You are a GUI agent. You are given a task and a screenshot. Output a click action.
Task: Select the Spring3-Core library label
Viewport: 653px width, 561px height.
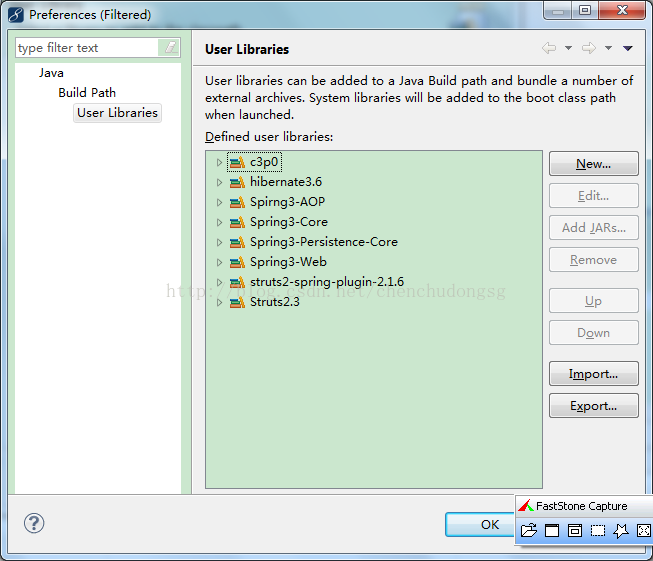coord(289,222)
